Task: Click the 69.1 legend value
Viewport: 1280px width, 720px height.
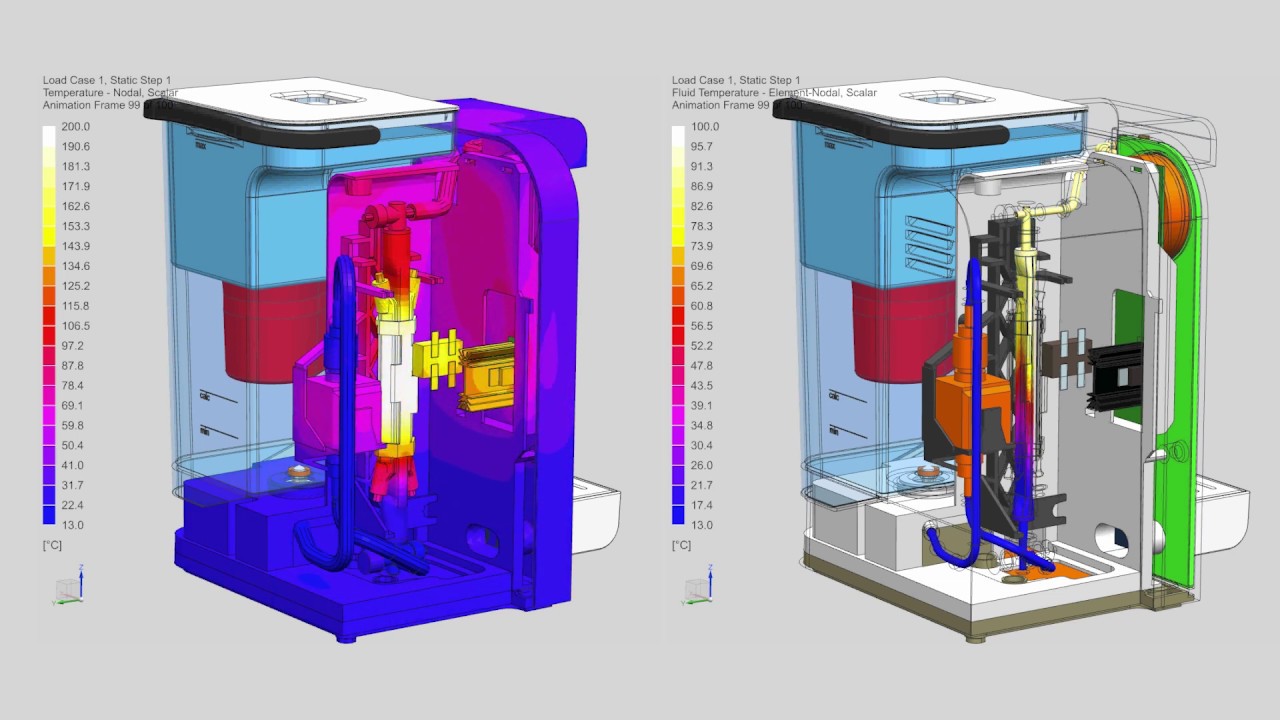Action: tap(73, 406)
